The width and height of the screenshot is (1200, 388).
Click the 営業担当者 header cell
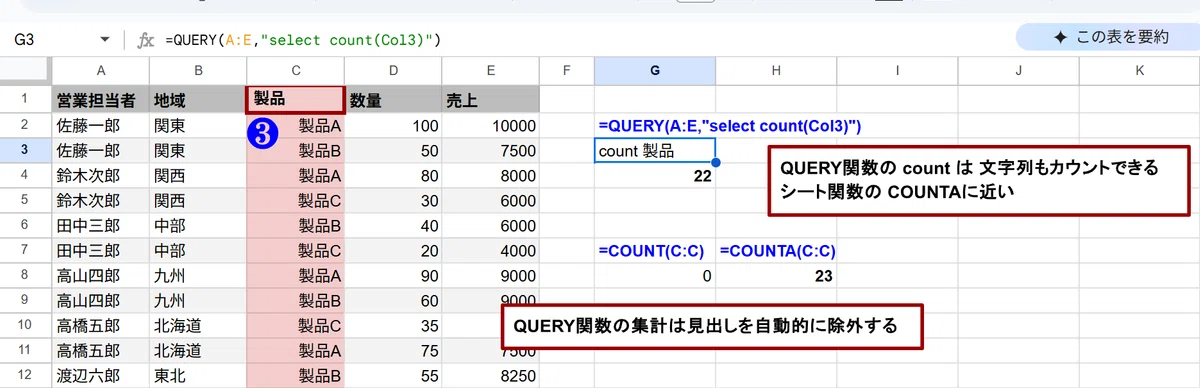click(100, 100)
